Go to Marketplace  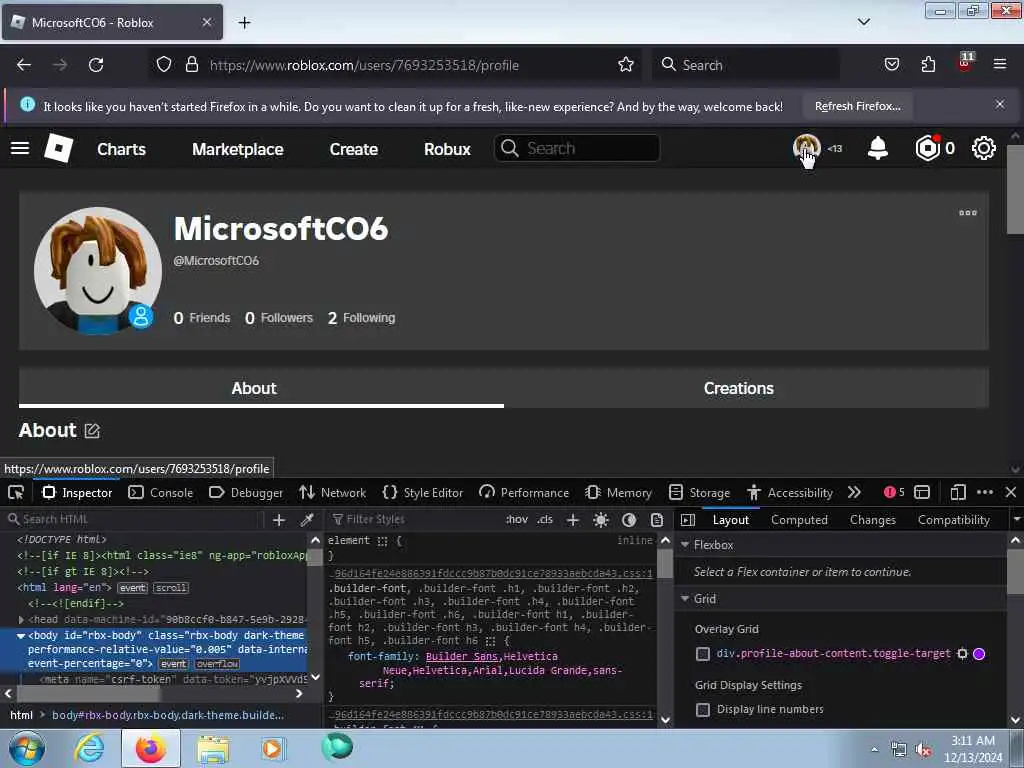point(238,149)
